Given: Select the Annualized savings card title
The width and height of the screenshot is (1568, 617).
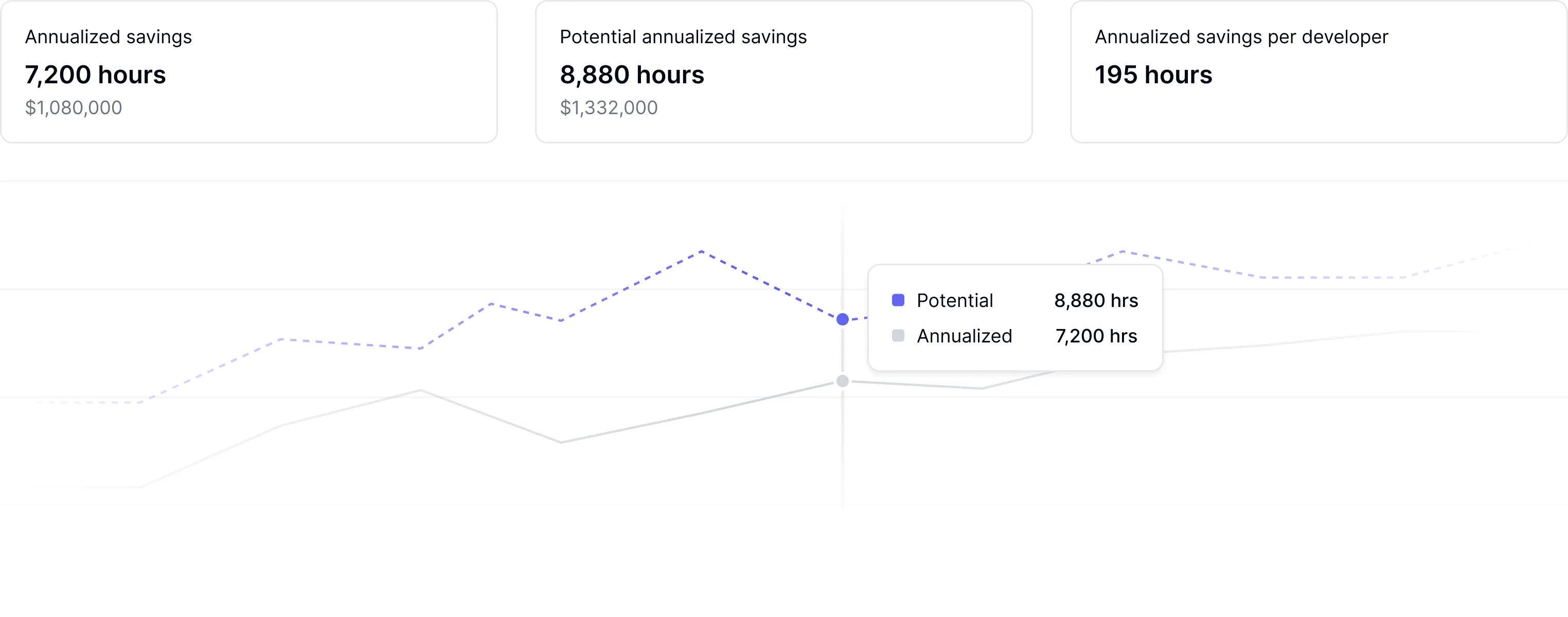Looking at the screenshot, I should [x=109, y=37].
